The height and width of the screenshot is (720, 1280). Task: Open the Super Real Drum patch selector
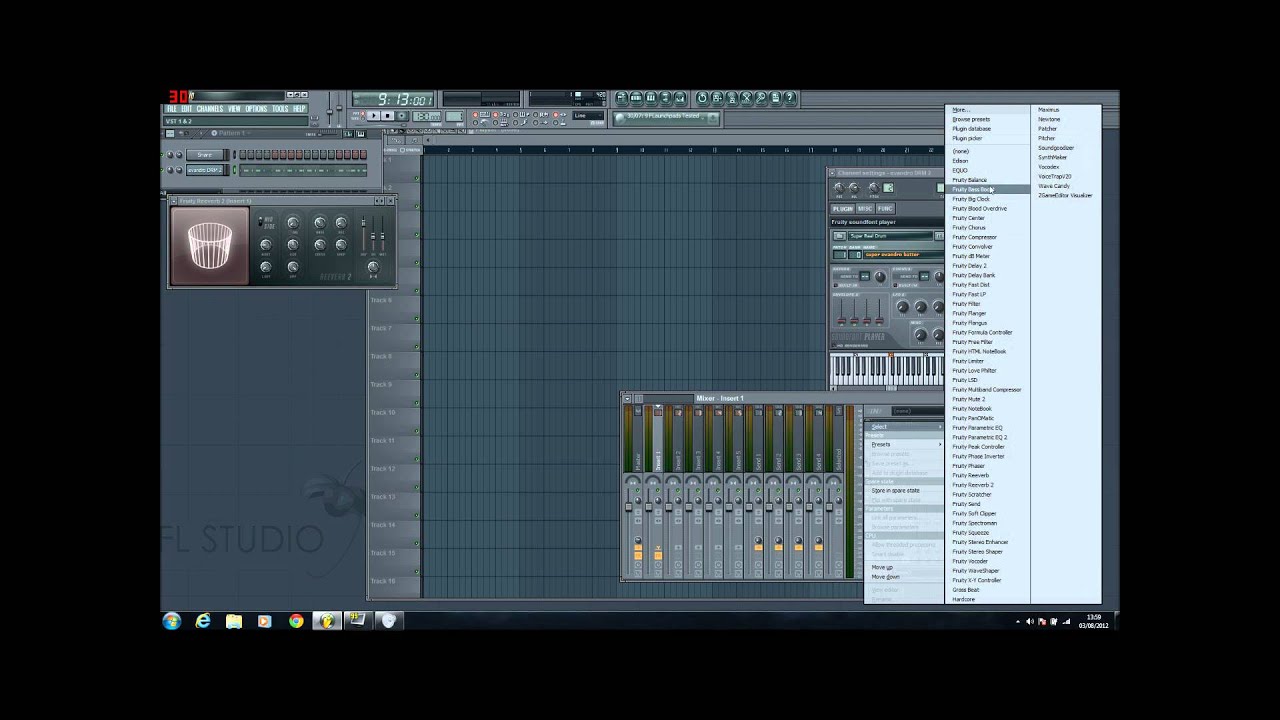(x=892, y=236)
